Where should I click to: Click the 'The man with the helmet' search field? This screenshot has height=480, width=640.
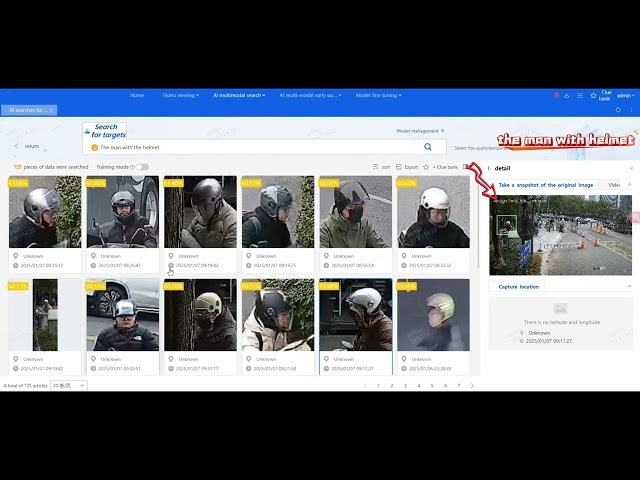264,147
